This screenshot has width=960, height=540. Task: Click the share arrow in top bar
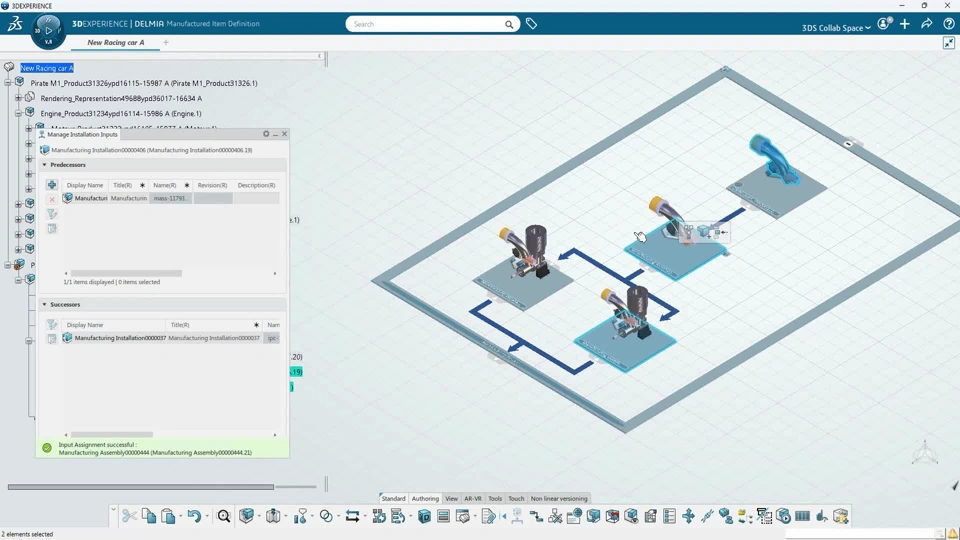927,24
